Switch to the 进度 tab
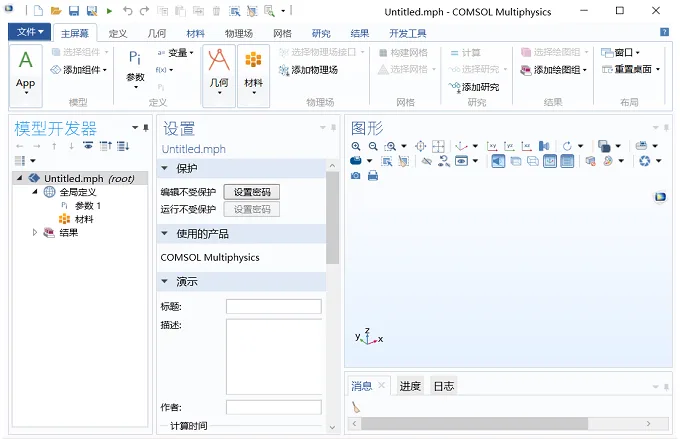 410,386
